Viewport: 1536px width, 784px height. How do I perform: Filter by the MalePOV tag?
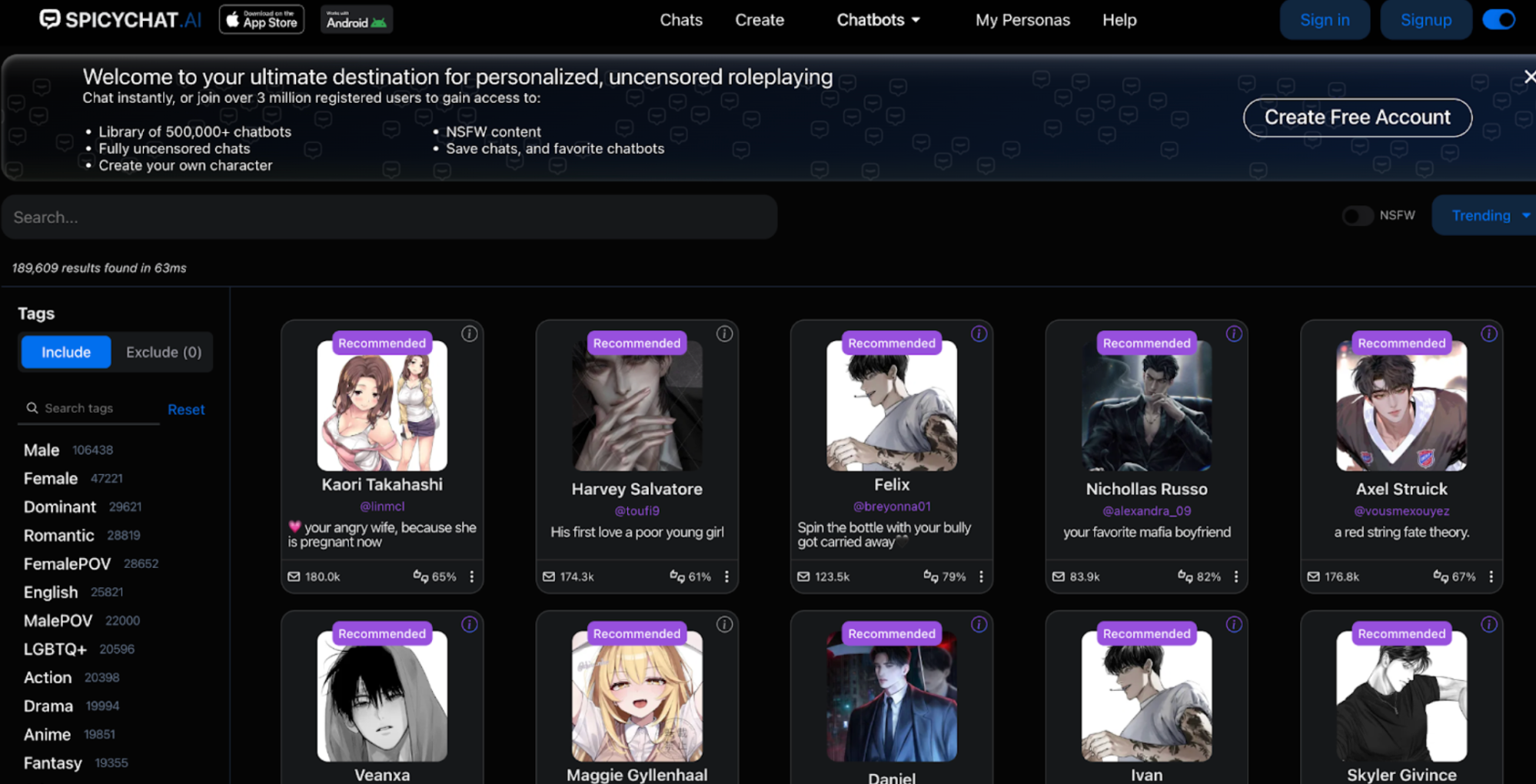58,621
